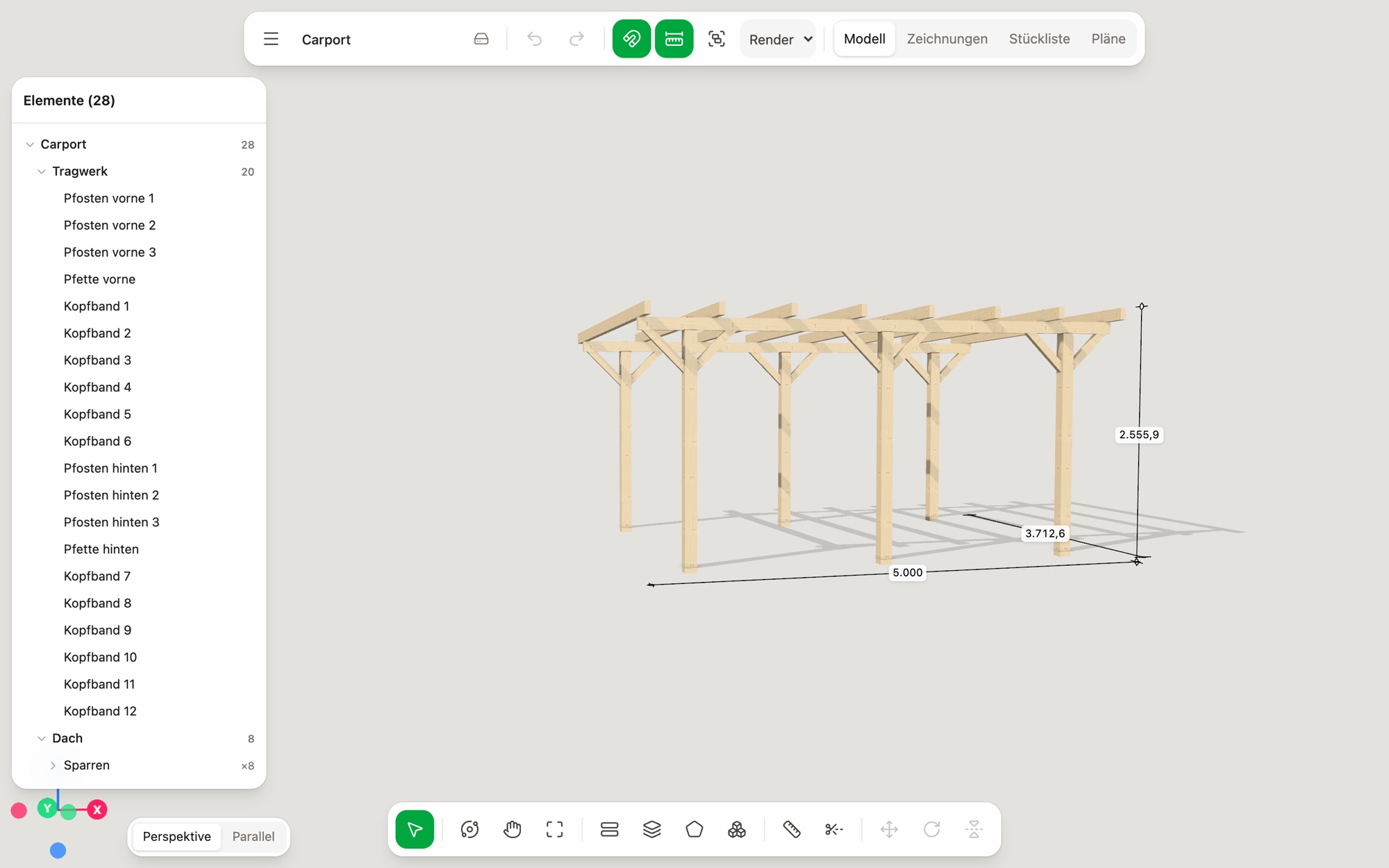Choose the pan hand tool
This screenshot has height=868, width=1389.
(x=513, y=829)
